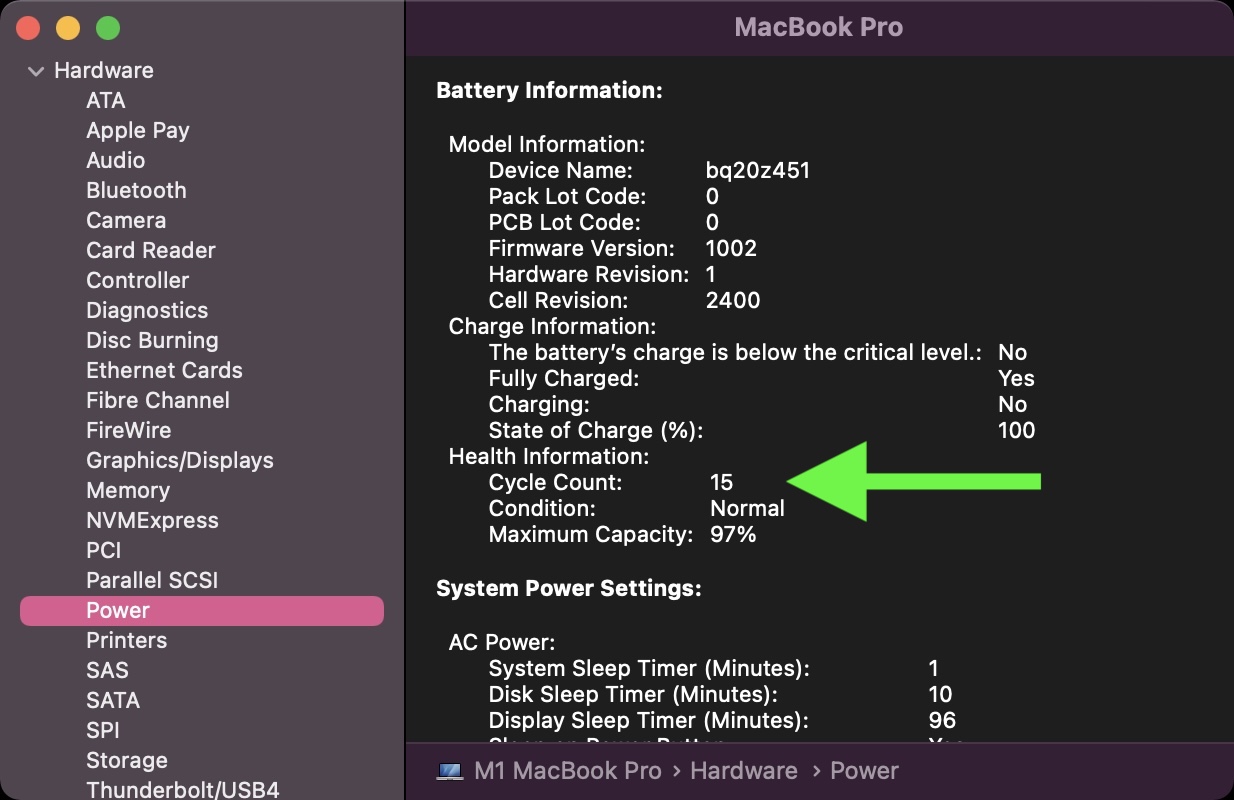This screenshot has width=1234, height=800.
Task: Click the Maximum Capacity 97% value
Action: click(733, 535)
